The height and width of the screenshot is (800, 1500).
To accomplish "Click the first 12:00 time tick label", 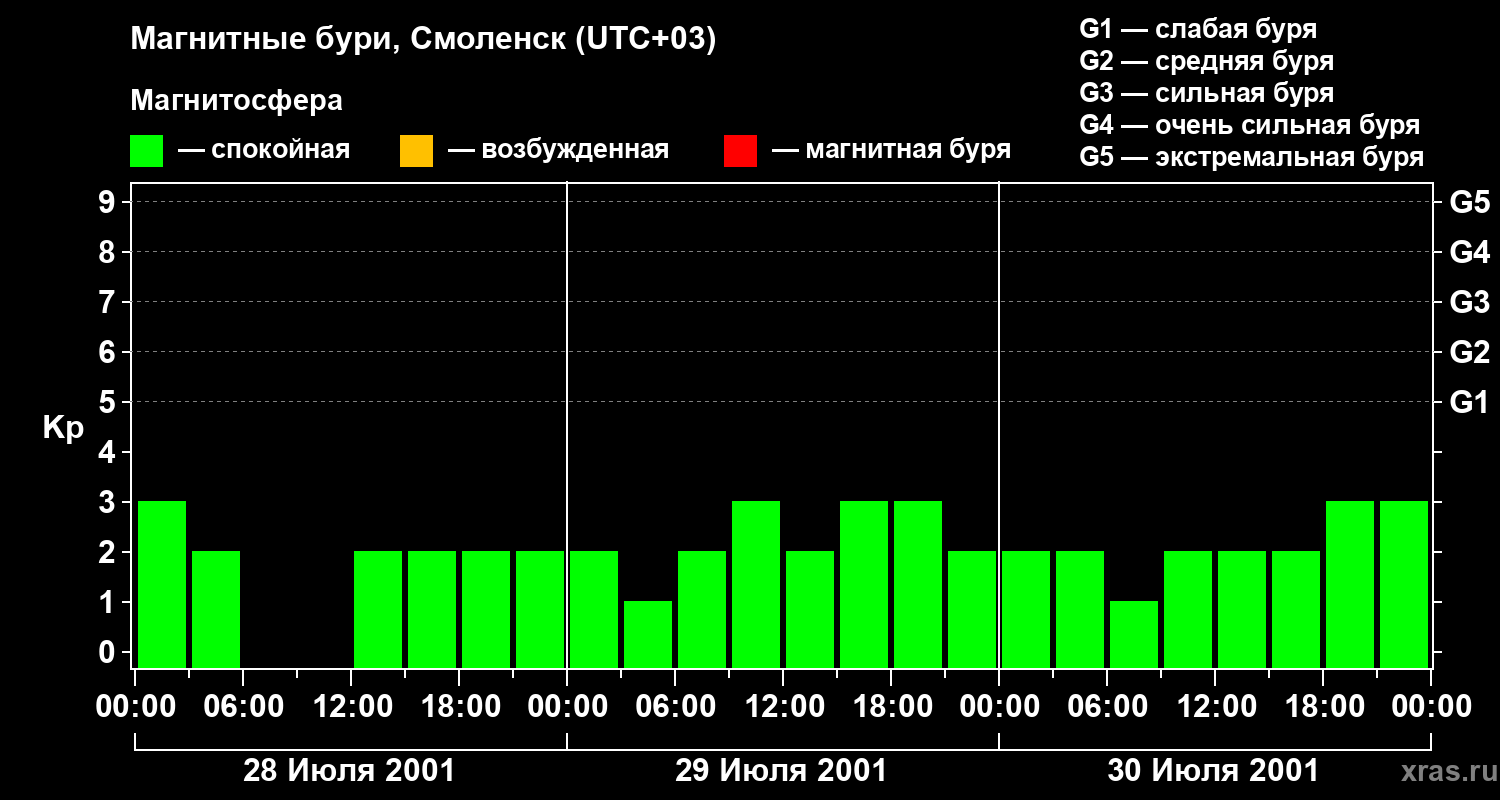I will point(351,707).
